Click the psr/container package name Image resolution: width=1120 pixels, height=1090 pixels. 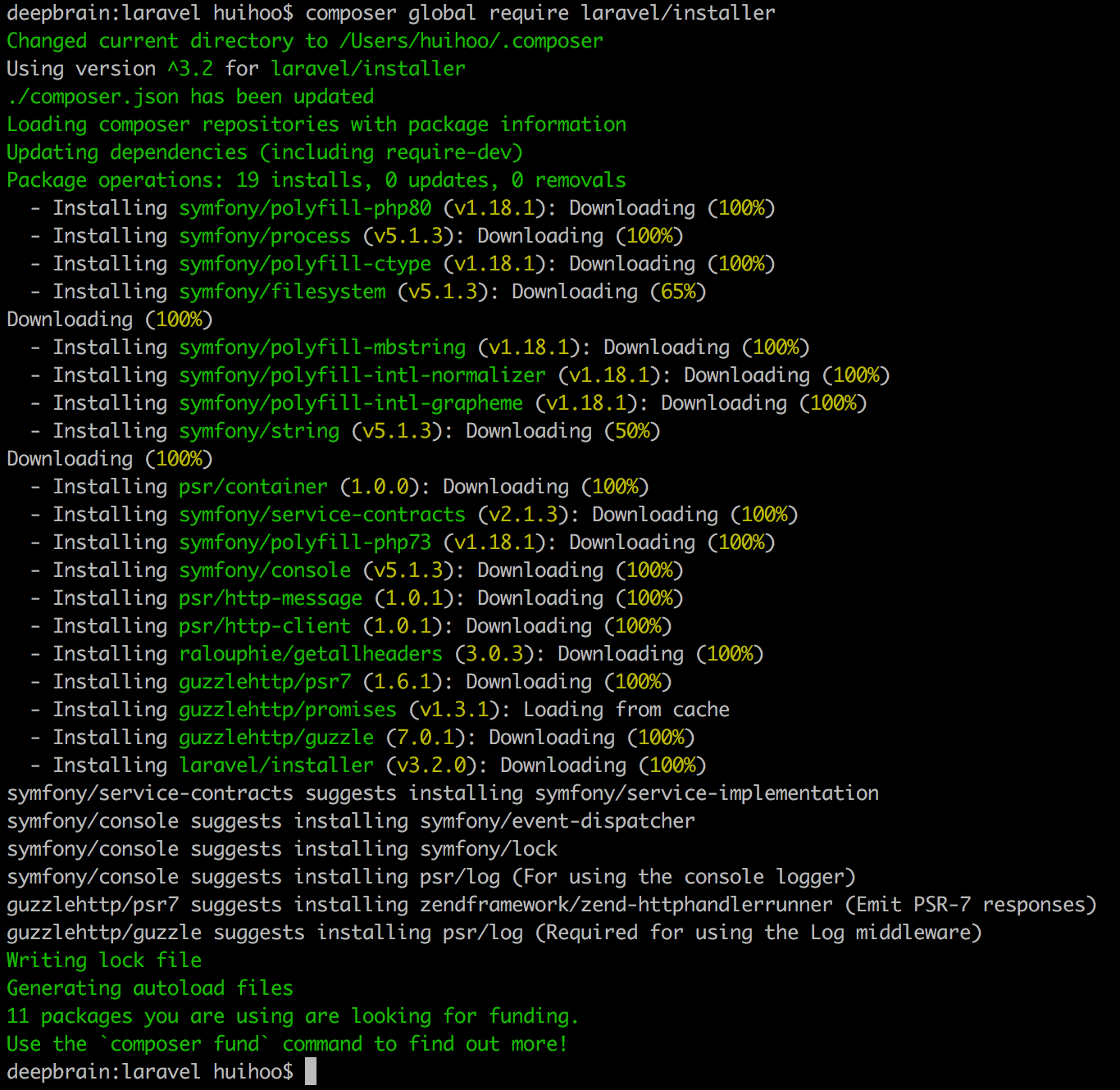coord(253,487)
